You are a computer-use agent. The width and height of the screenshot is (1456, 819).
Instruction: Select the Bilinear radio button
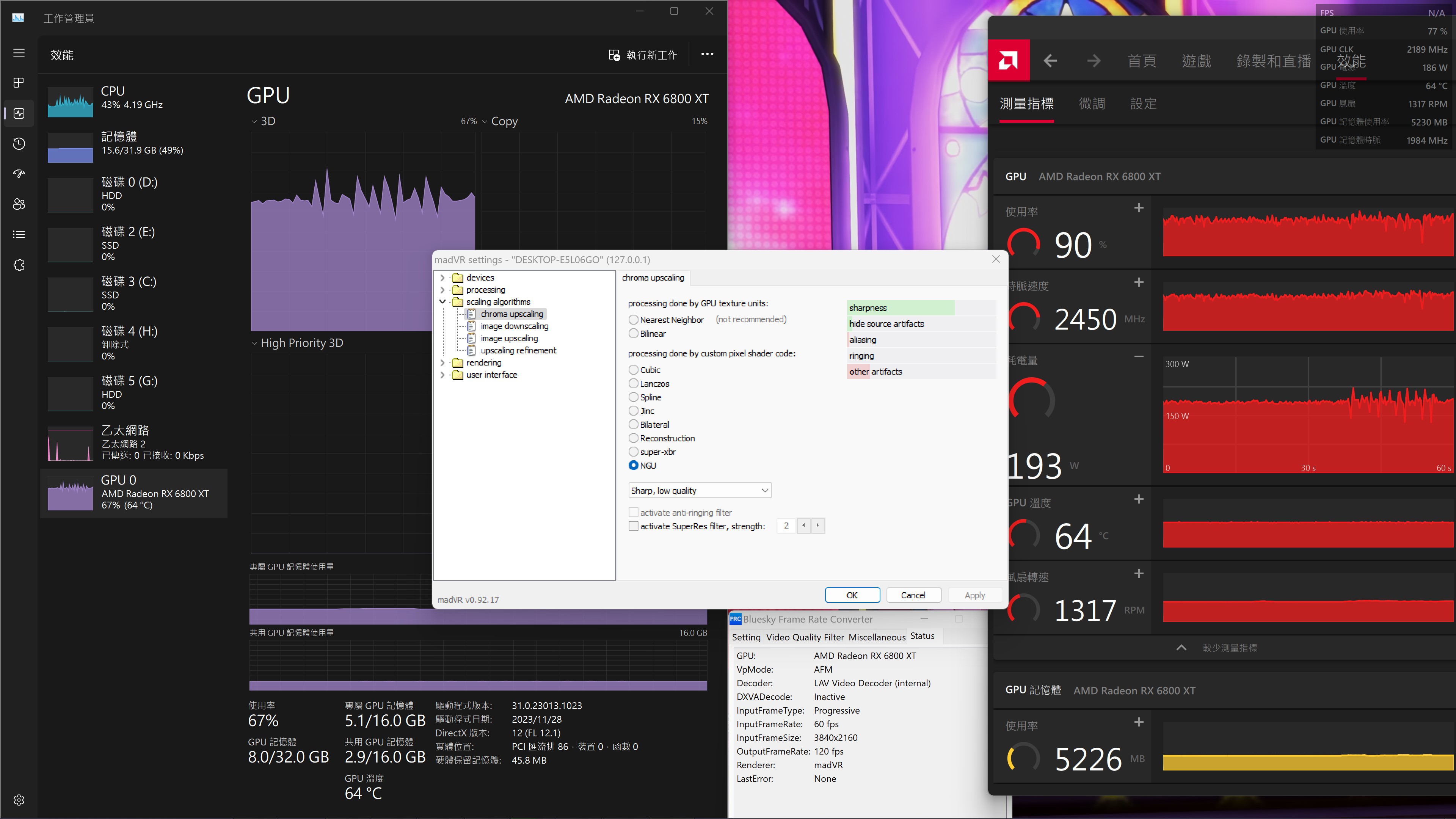[634, 334]
